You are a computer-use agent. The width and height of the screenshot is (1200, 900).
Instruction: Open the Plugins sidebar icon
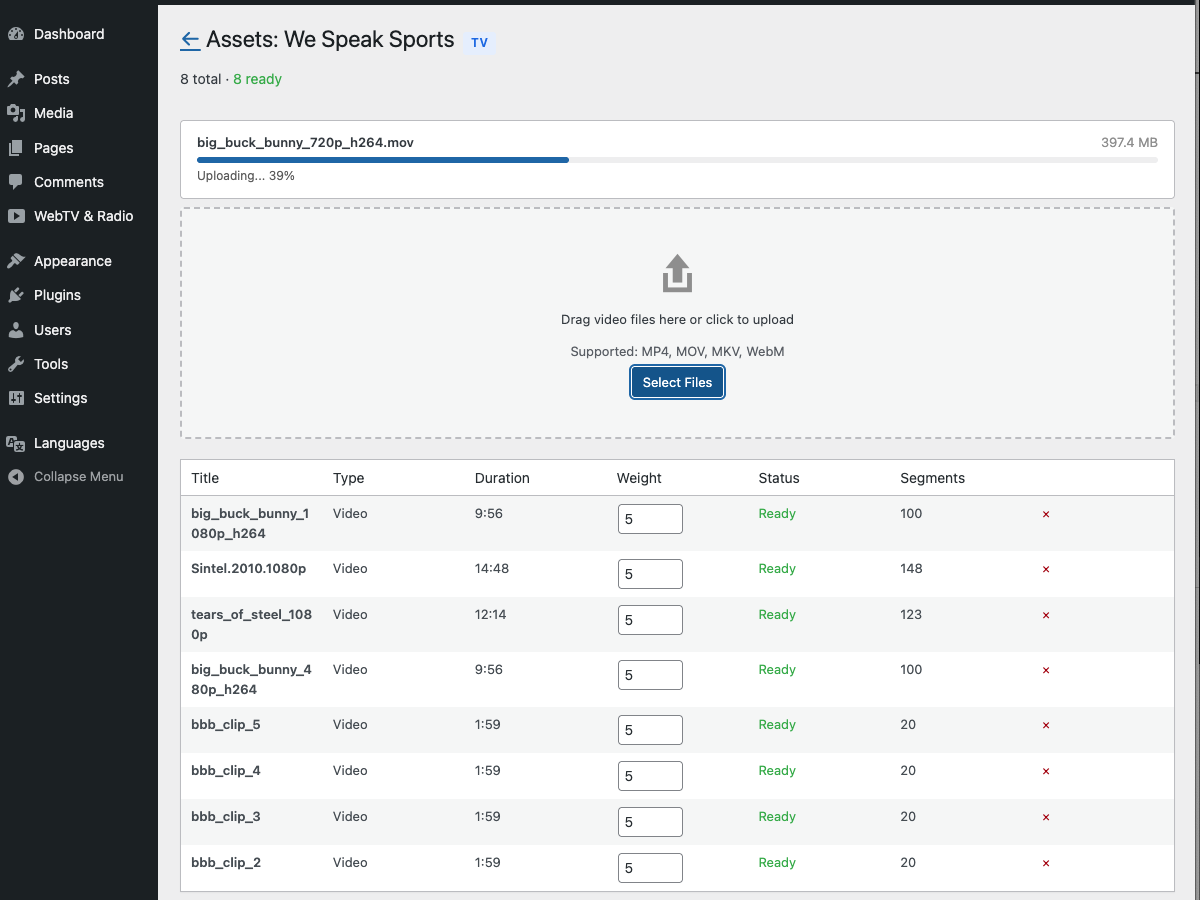coord(16,295)
